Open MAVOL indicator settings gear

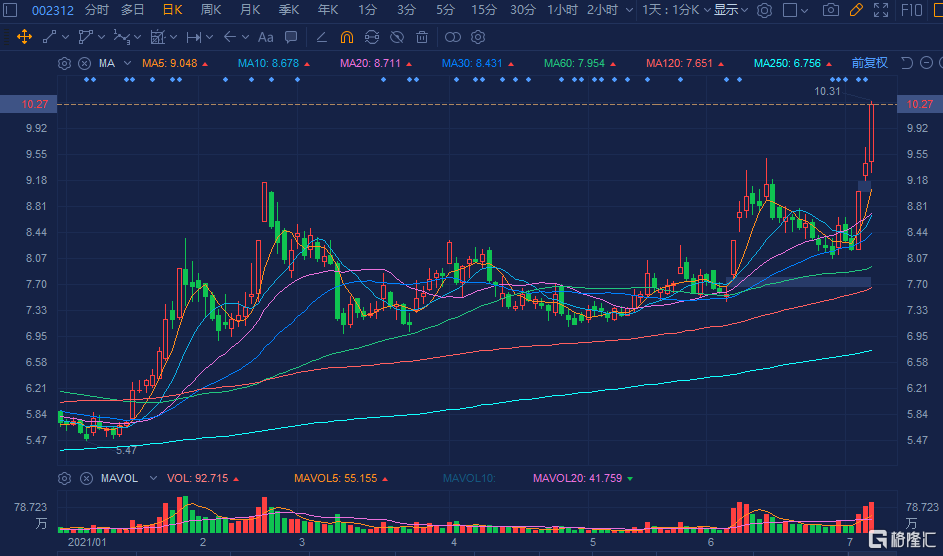64,478
